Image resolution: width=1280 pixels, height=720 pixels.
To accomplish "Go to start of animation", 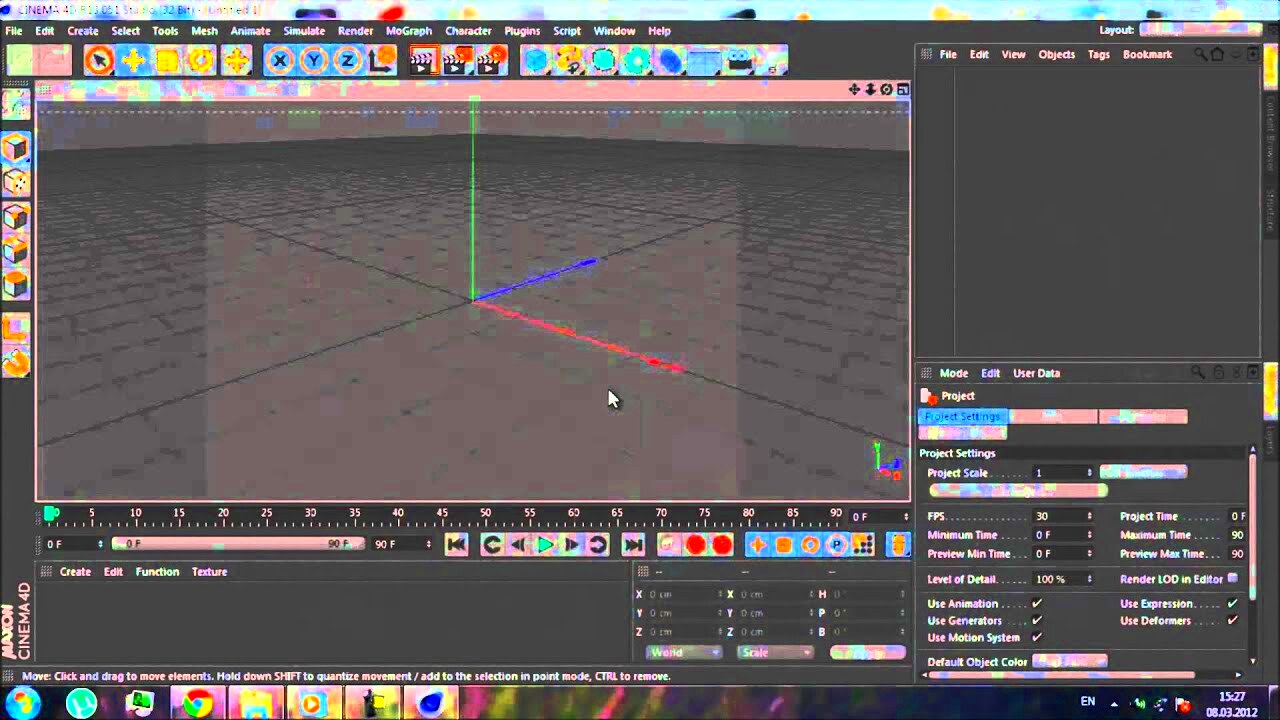I will click(456, 544).
